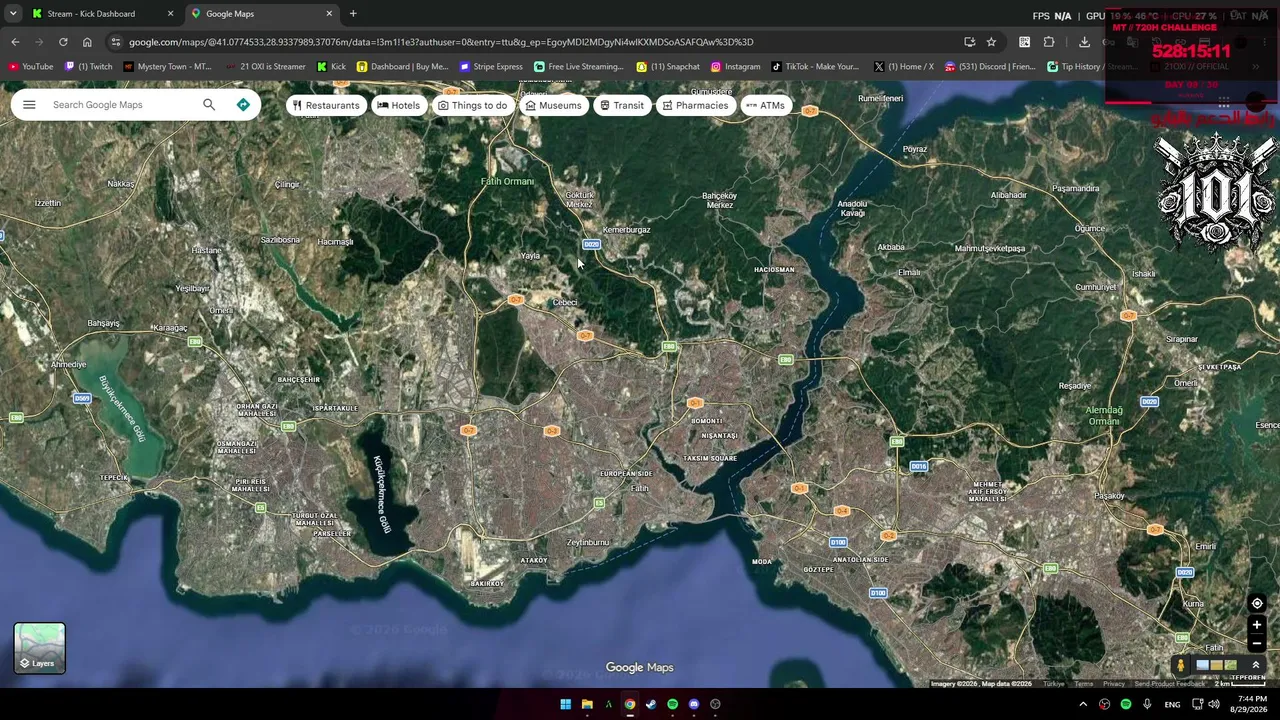Center map on your location

tap(1257, 603)
